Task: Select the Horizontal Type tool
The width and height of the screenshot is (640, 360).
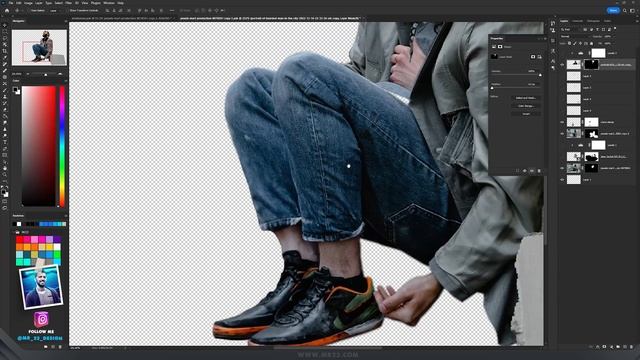Action: coord(5,142)
